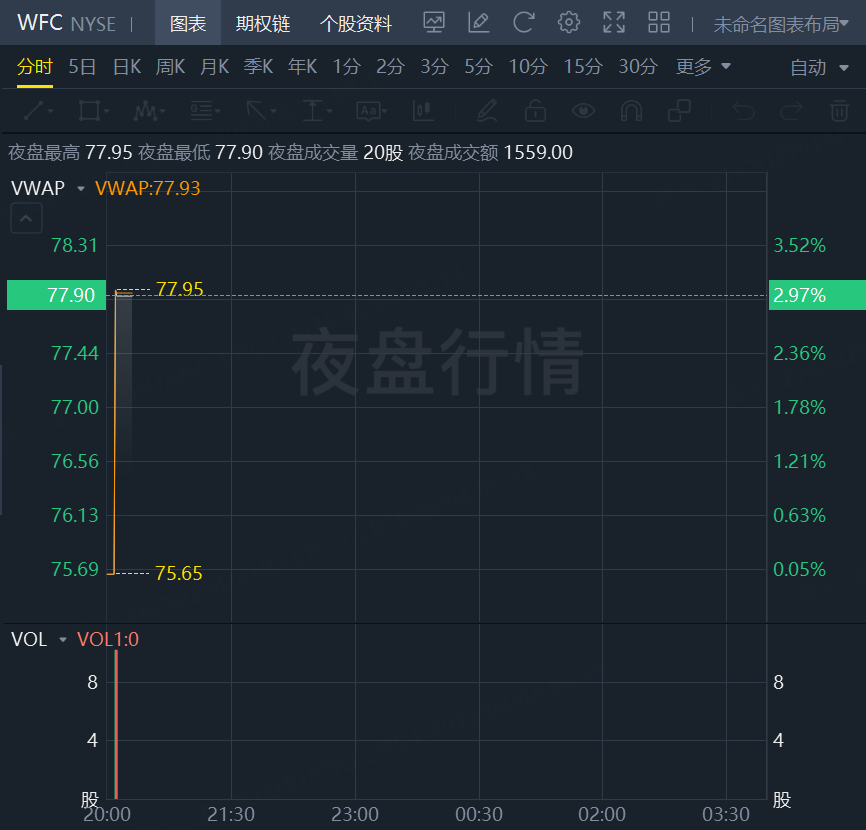Toggle drawings visibility with eye icon

point(583,110)
